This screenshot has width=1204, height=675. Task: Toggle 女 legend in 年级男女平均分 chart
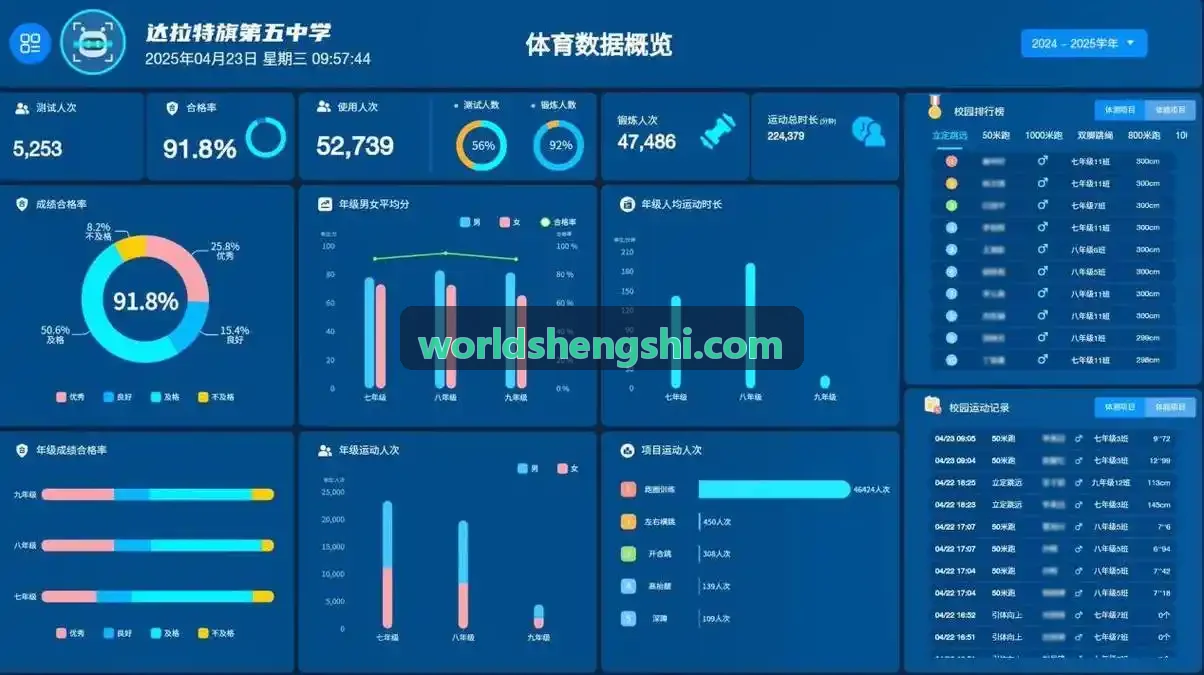pos(510,222)
